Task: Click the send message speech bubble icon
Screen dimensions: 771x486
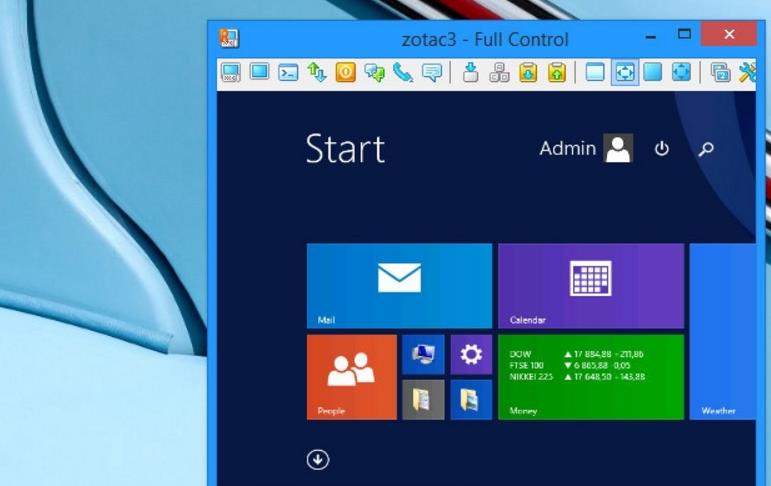Action: [432, 72]
